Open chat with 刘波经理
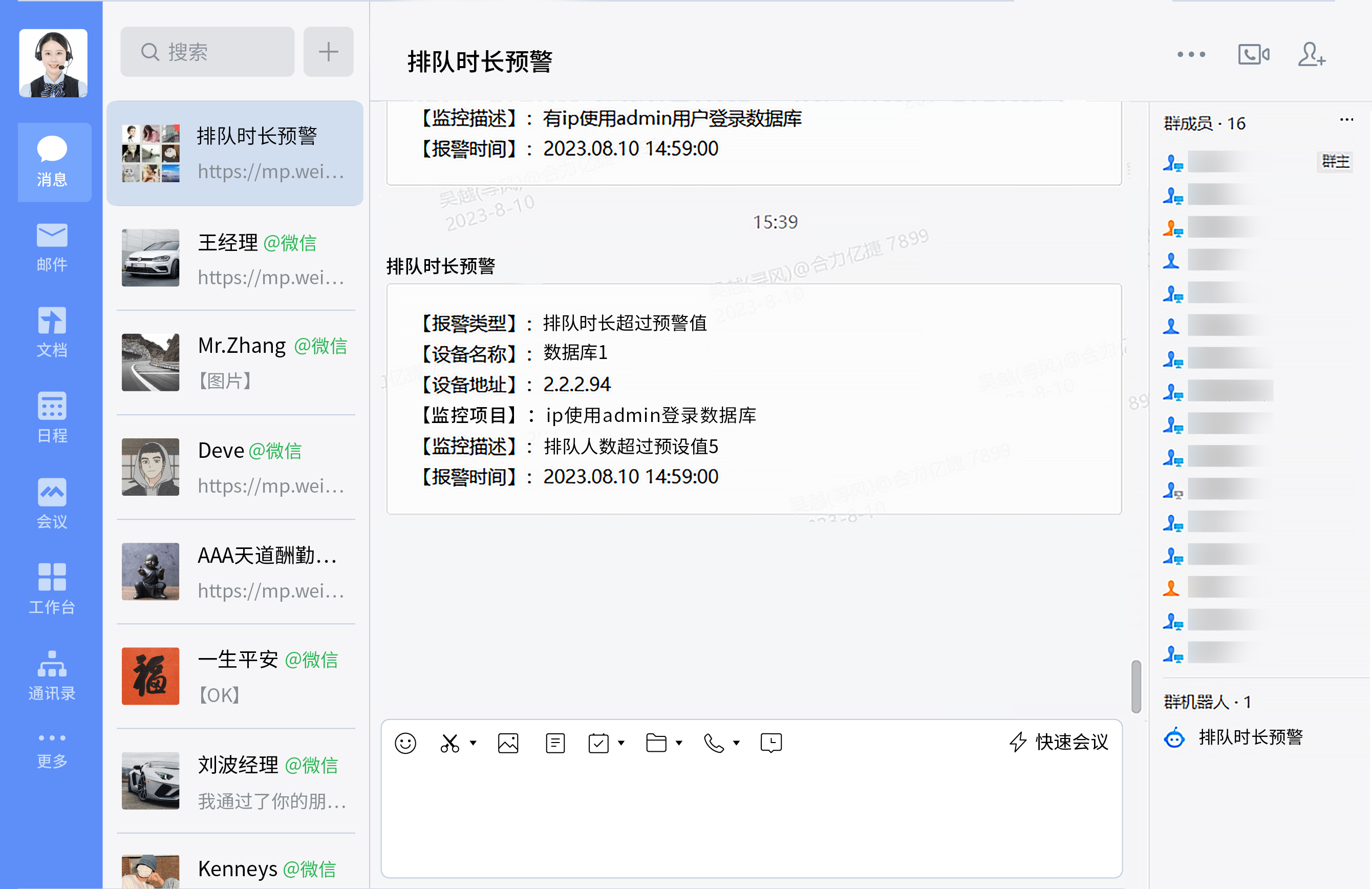Image resolution: width=1372 pixels, height=889 pixels. (235, 780)
